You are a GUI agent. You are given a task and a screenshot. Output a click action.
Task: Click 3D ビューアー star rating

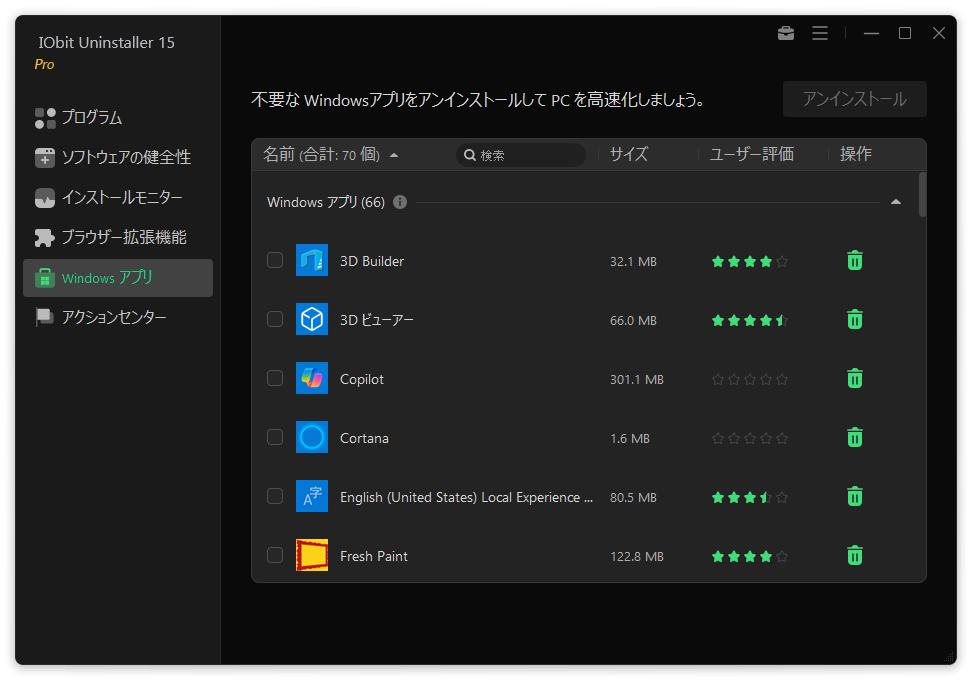click(x=749, y=320)
